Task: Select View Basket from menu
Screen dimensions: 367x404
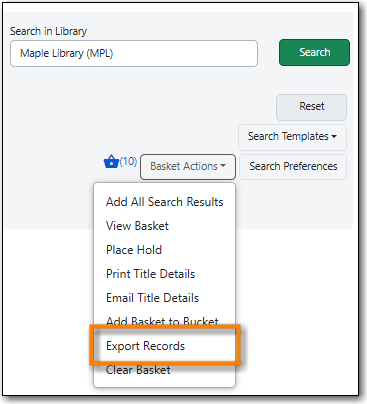Action: 165,226
